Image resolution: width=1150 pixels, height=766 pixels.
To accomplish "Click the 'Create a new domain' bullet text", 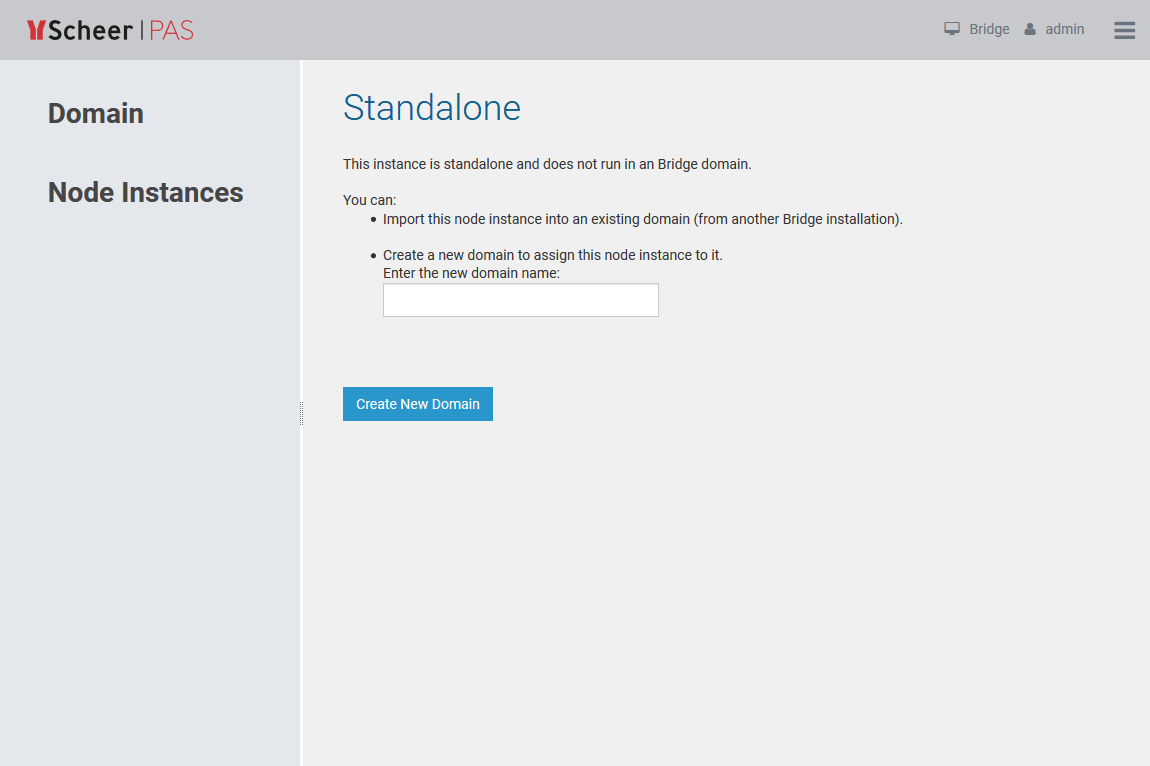I will [552, 255].
